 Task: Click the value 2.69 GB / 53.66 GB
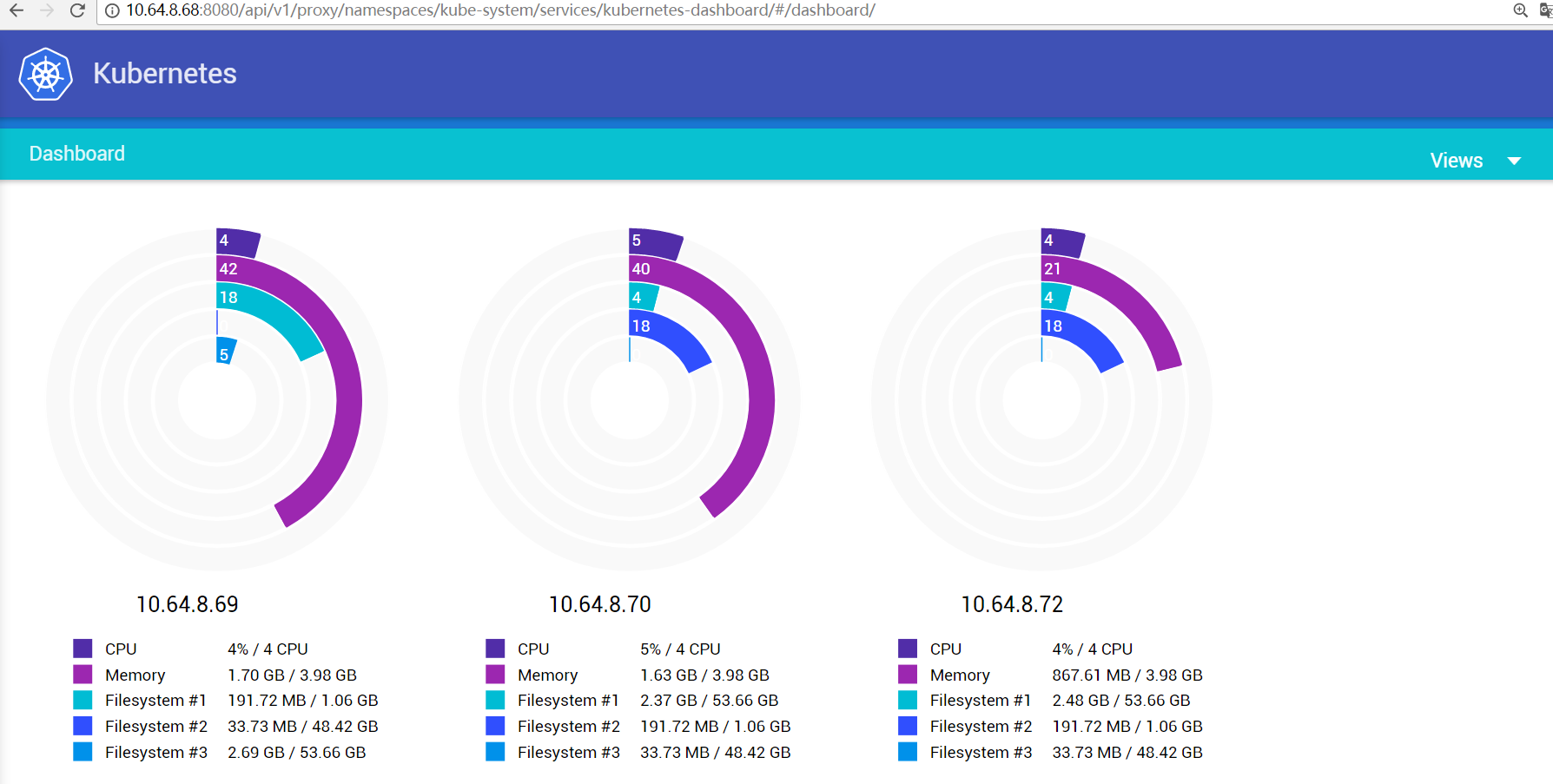[297, 752]
